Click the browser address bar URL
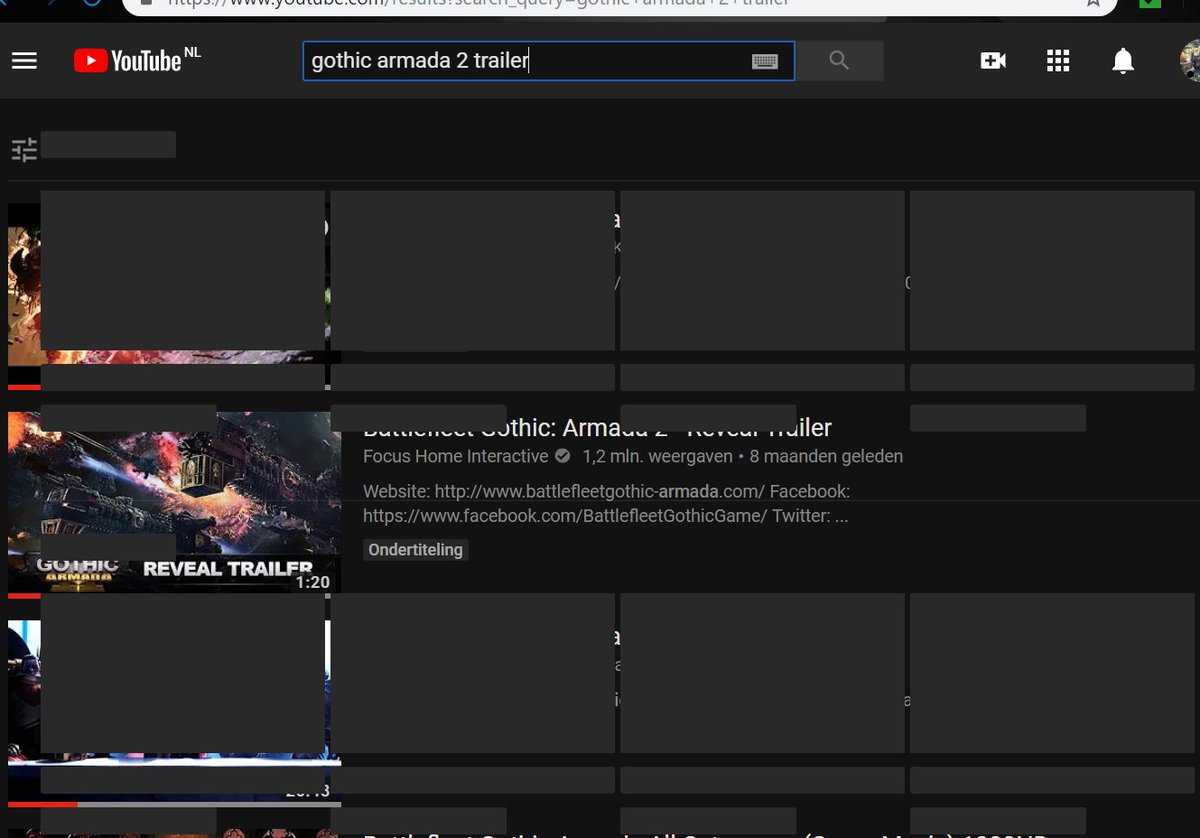 [x=480, y=3]
